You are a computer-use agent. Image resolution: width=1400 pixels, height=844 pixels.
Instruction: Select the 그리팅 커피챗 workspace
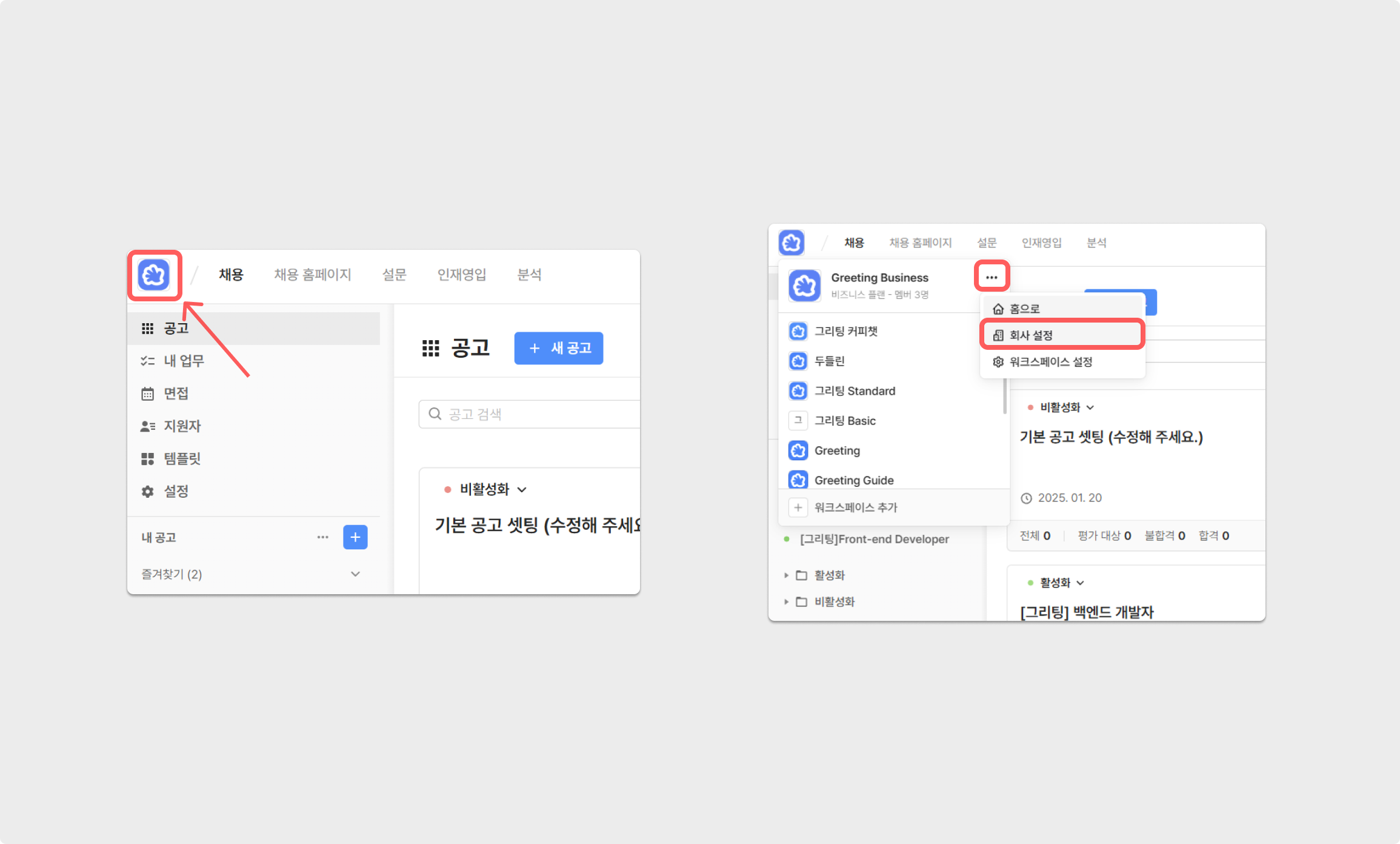pyautogui.click(x=845, y=331)
